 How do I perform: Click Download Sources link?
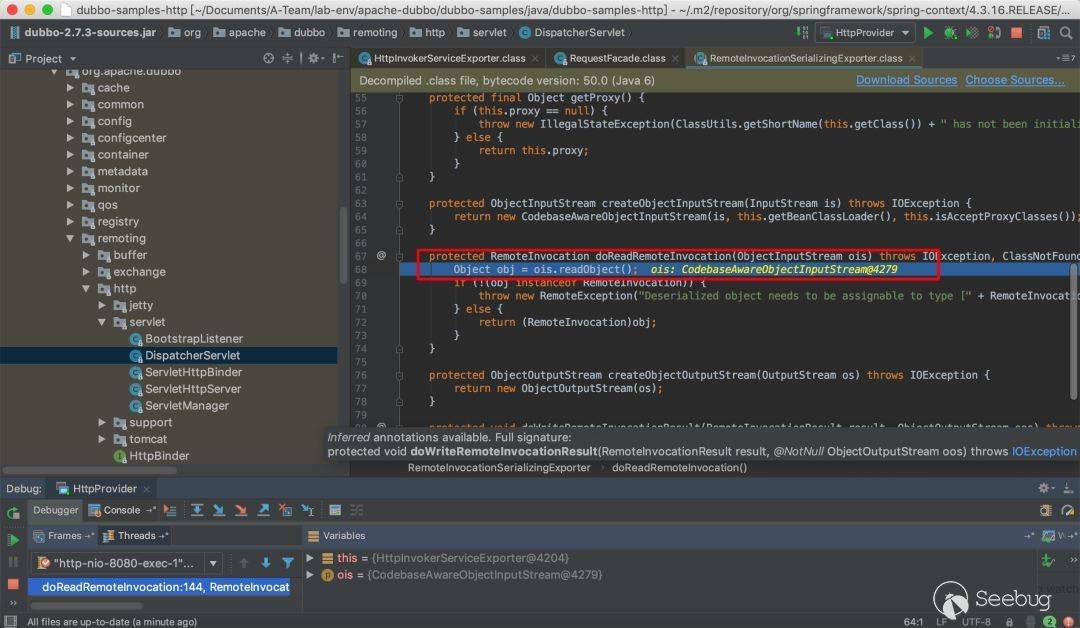point(906,80)
